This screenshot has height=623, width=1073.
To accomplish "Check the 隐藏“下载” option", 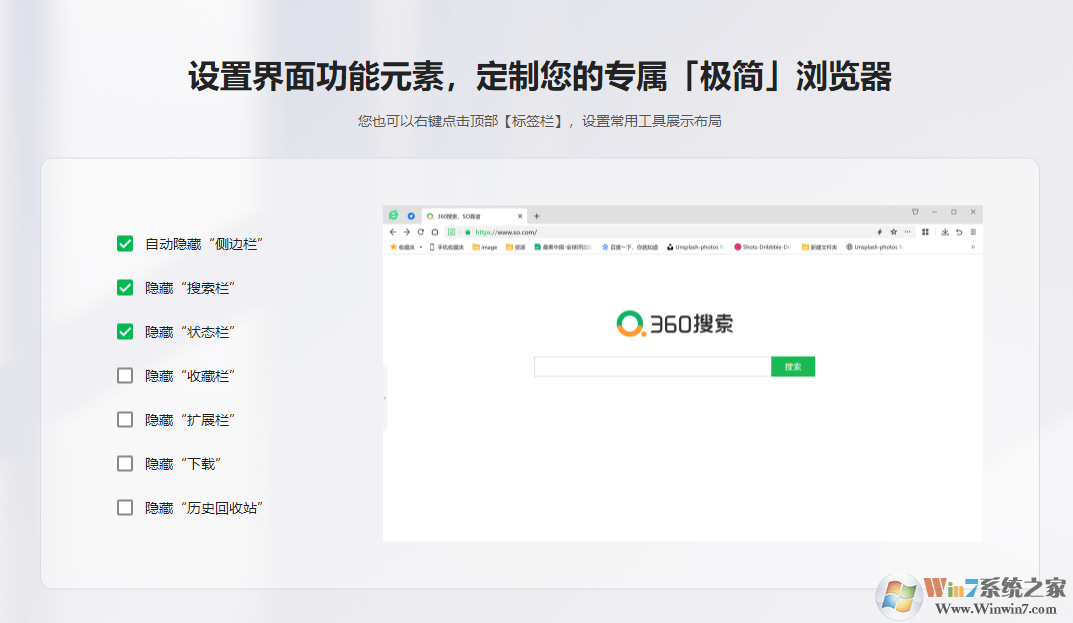I will 125,463.
